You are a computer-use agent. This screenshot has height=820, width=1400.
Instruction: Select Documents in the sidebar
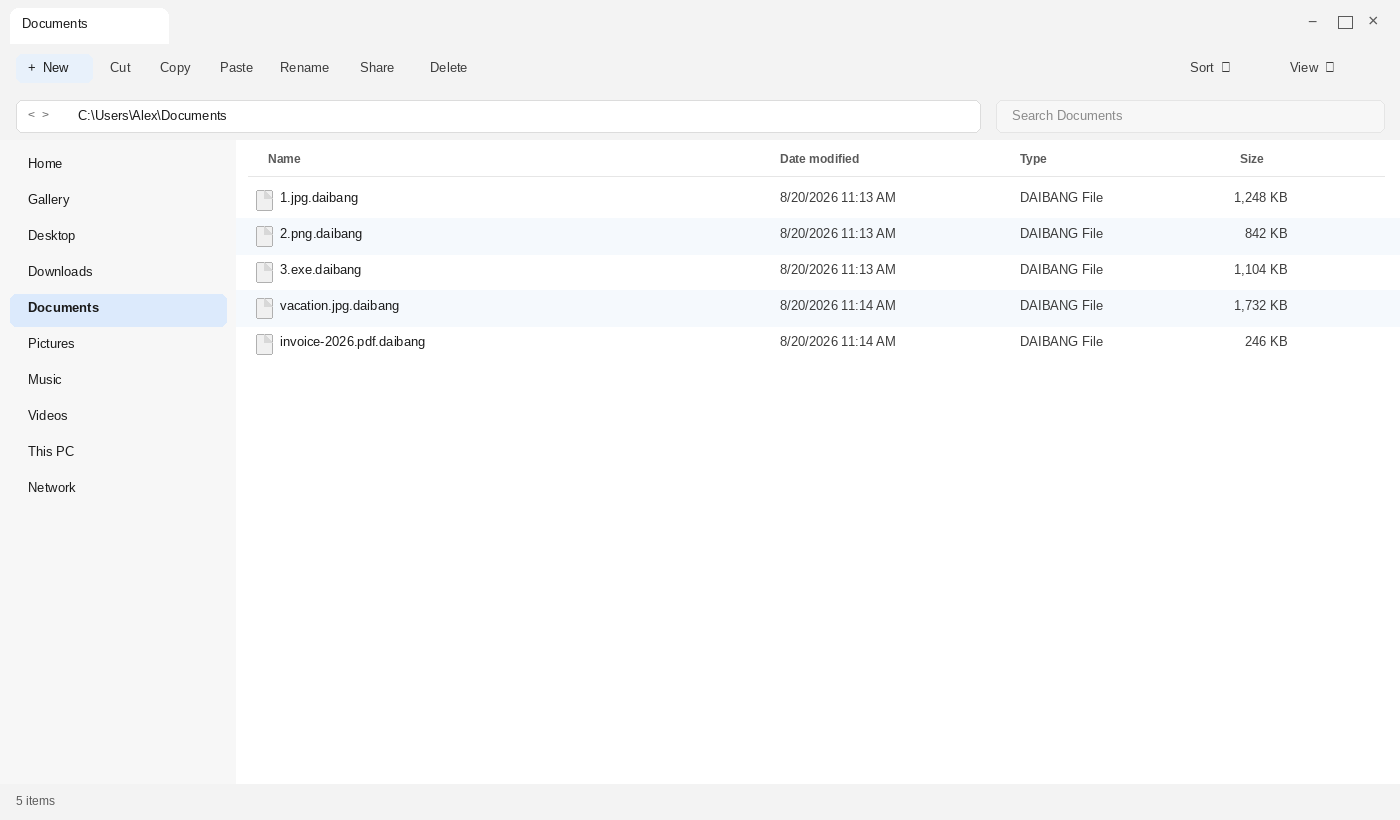pyautogui.click(x=118, y=309)
